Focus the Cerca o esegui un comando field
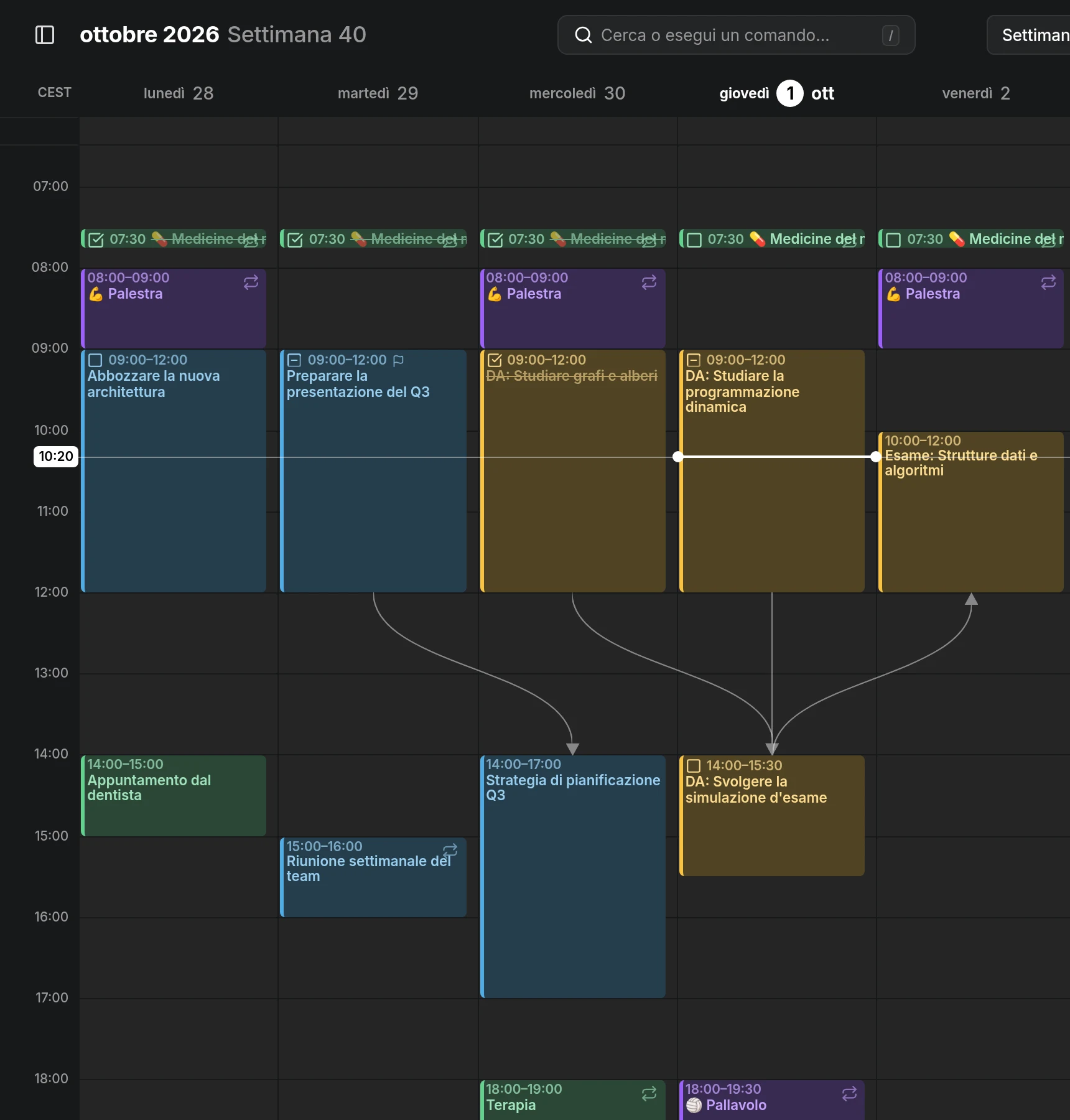1070x1120 pixels. [x=736, y=35]
